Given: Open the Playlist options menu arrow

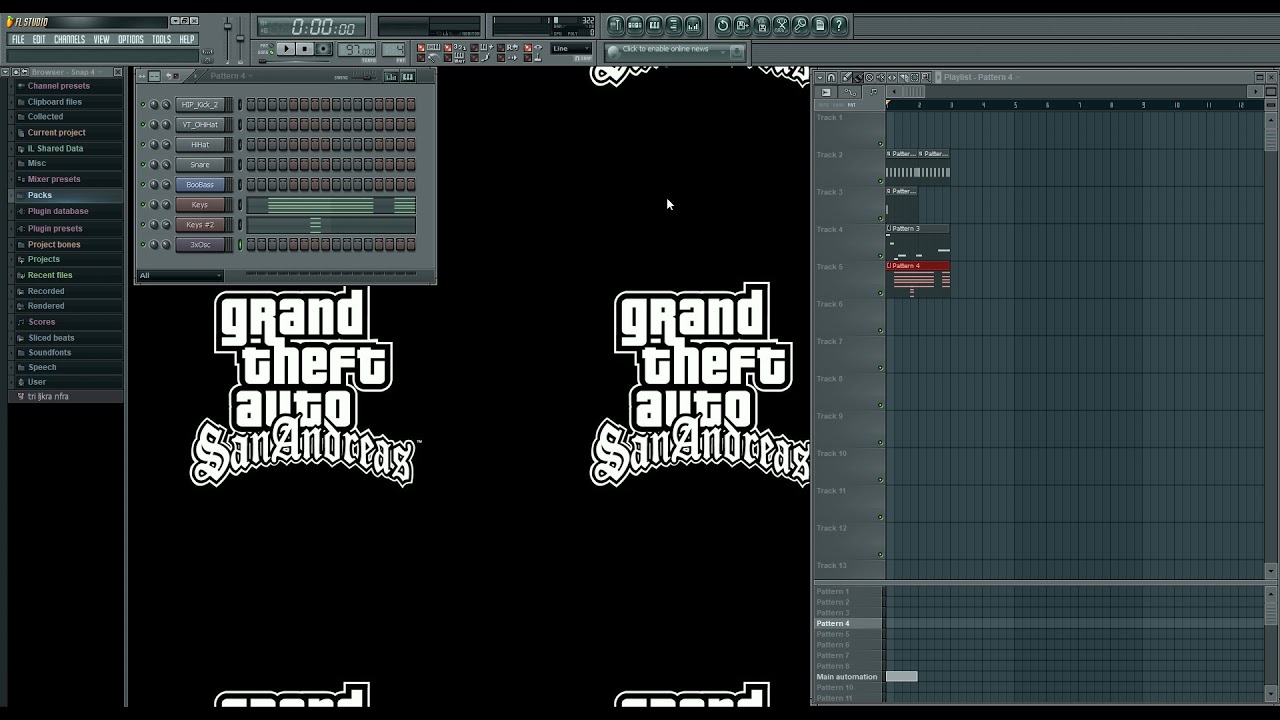Looking at the screenshot, I should [820, 77].
